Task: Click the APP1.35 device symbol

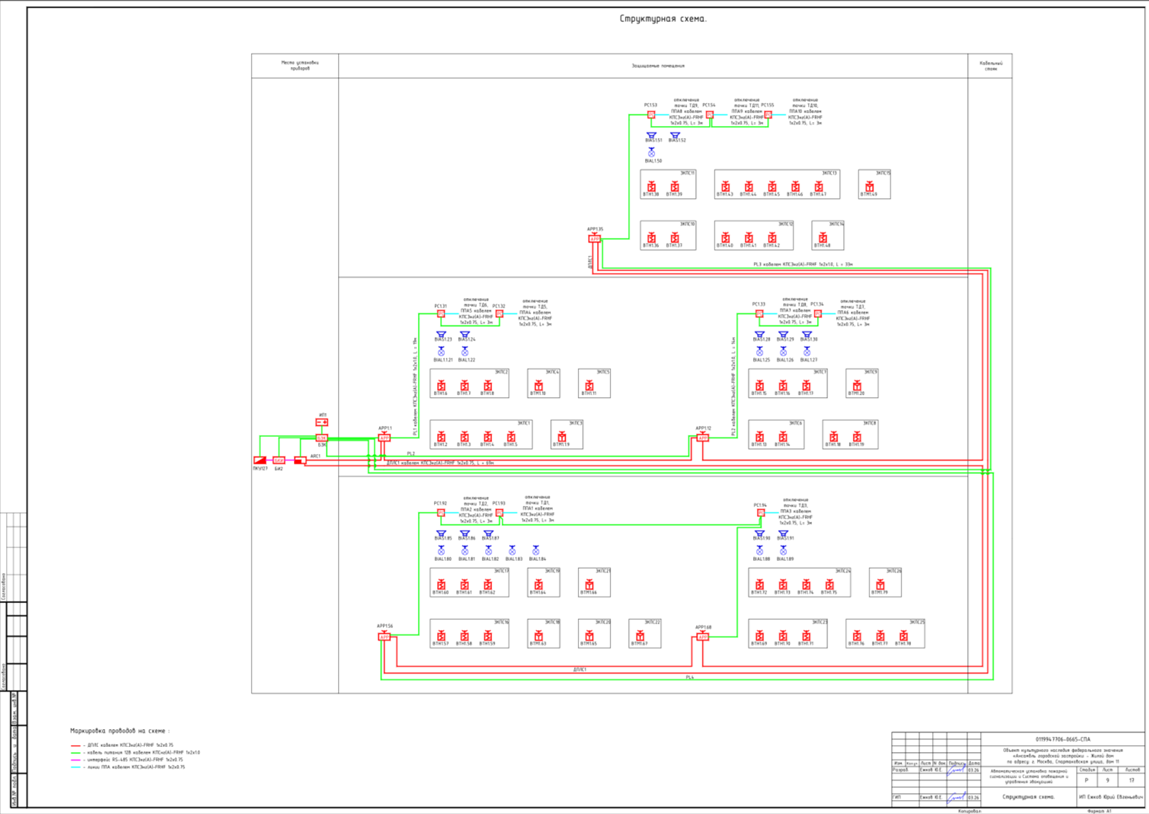Action: 594,239
